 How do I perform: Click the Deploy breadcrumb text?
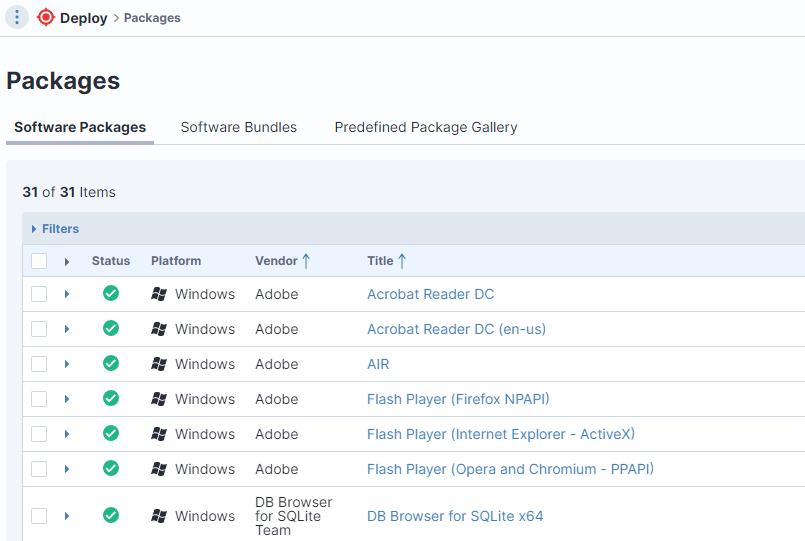point(84,18)
